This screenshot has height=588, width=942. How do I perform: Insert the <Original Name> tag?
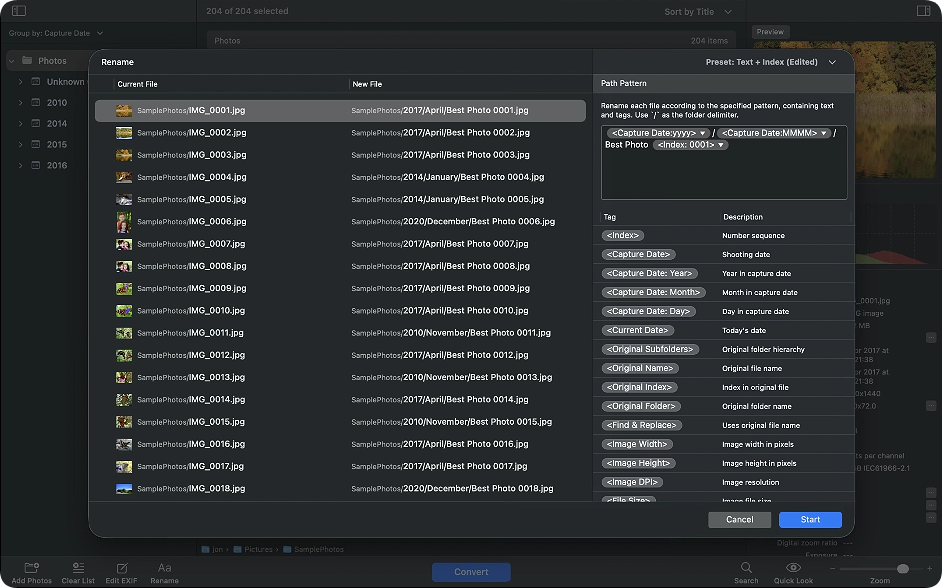[640, 368]
